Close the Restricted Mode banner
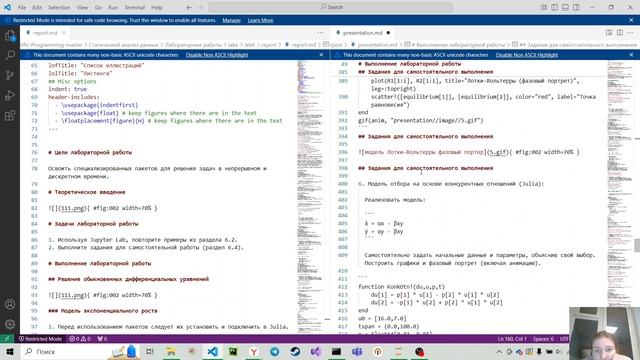Image resolution: width=640 pixels, height=360 pixels. pyautogui.click(x=631, y=20)
